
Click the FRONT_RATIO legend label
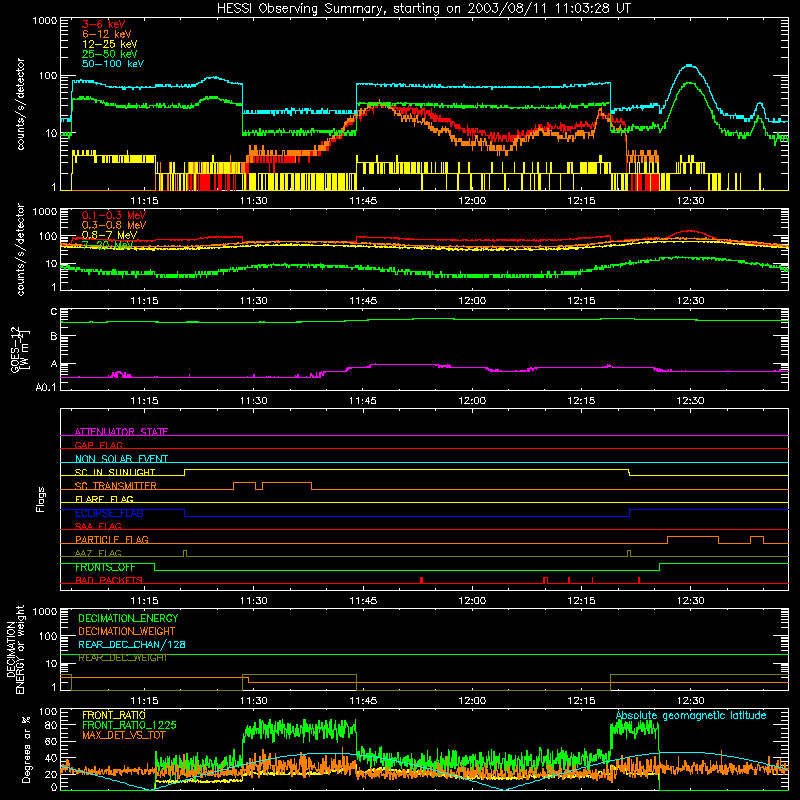coord(114,715)
